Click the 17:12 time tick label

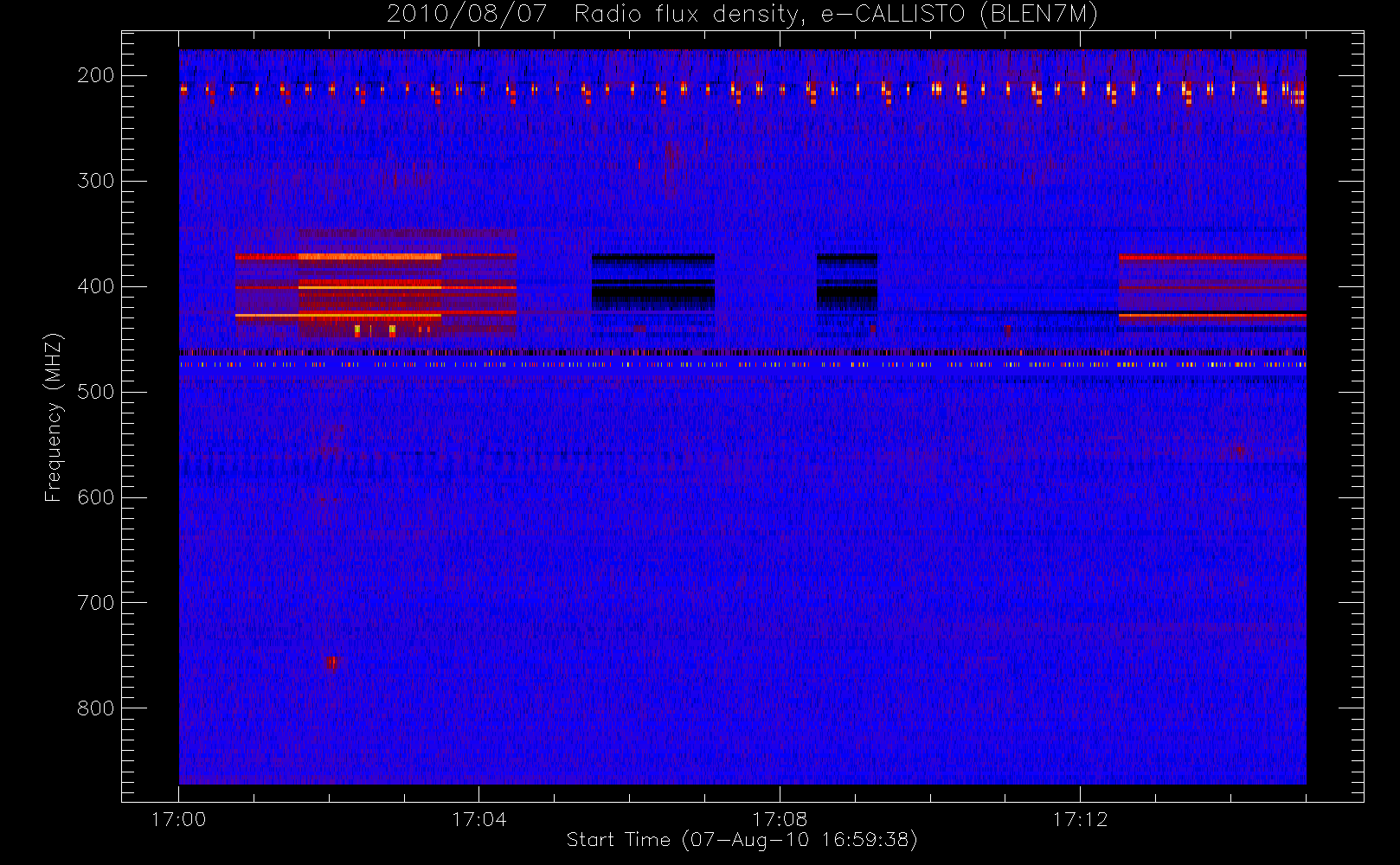click(1080, 819)
